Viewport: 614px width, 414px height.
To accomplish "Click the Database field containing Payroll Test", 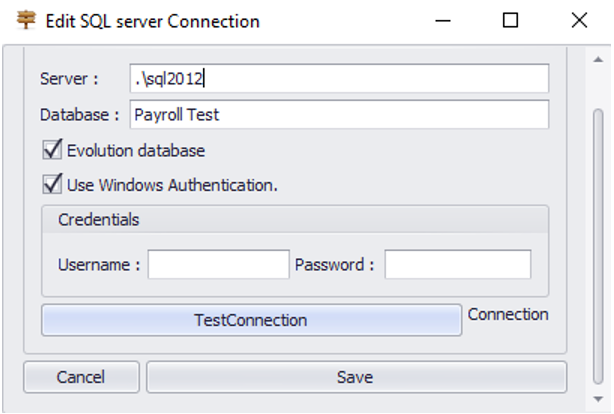I will (x=339, y=115).
